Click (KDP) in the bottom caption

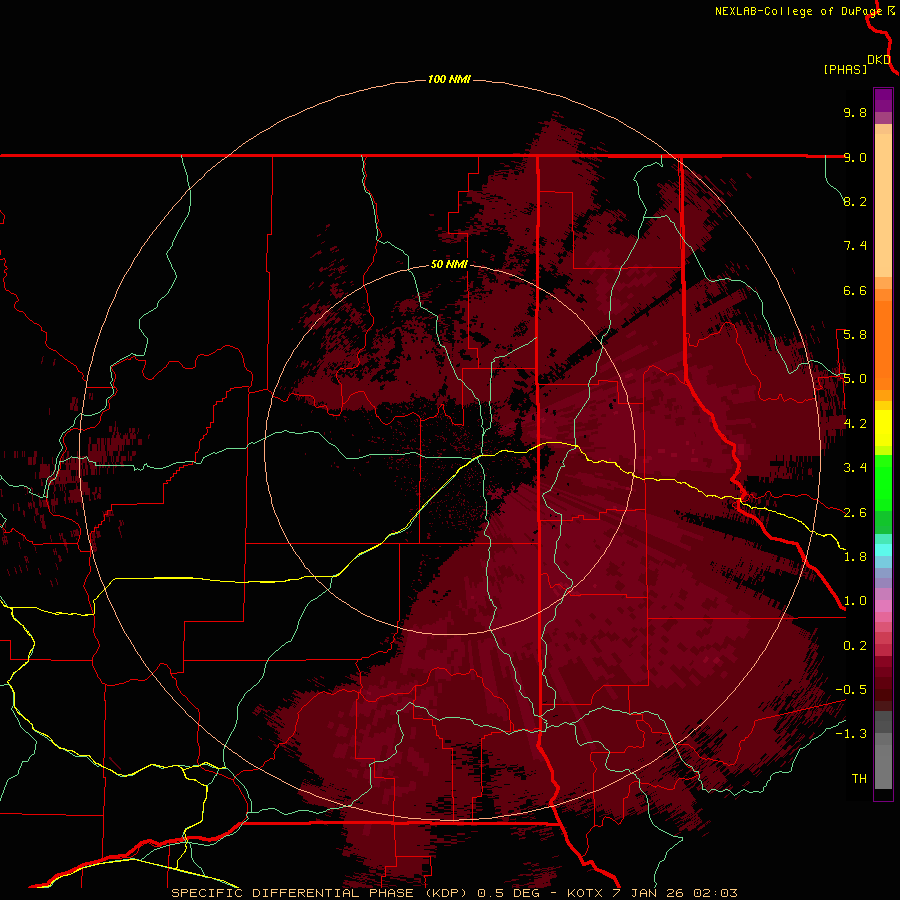(447, 893)
